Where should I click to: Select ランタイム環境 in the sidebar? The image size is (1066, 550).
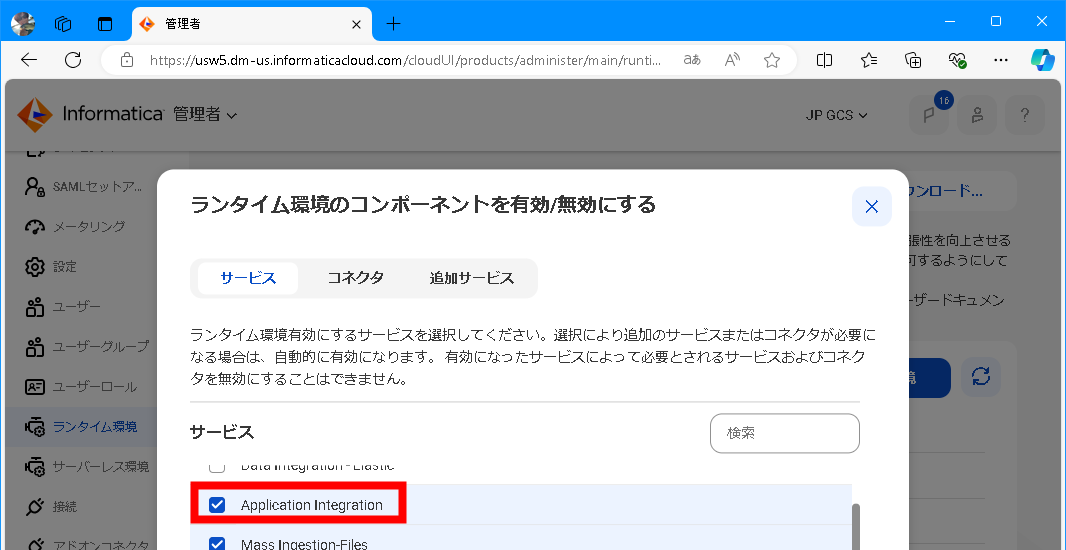click(x=80, y=427)
